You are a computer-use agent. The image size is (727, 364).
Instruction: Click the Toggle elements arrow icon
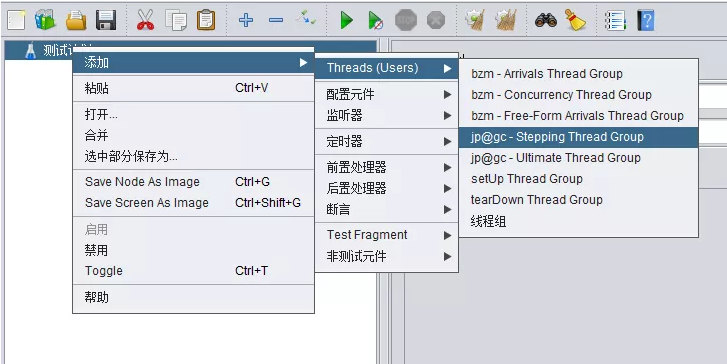pos(306,19)
